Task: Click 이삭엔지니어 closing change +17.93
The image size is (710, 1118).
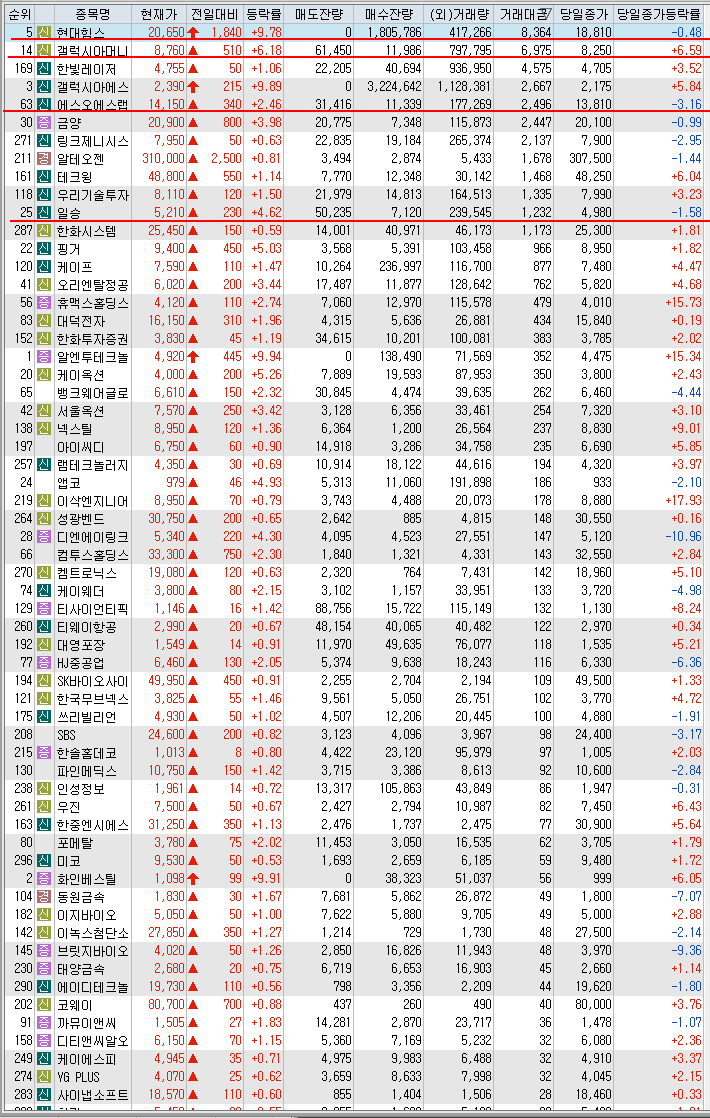Action: pyautogui.click(x=683, y=501)
